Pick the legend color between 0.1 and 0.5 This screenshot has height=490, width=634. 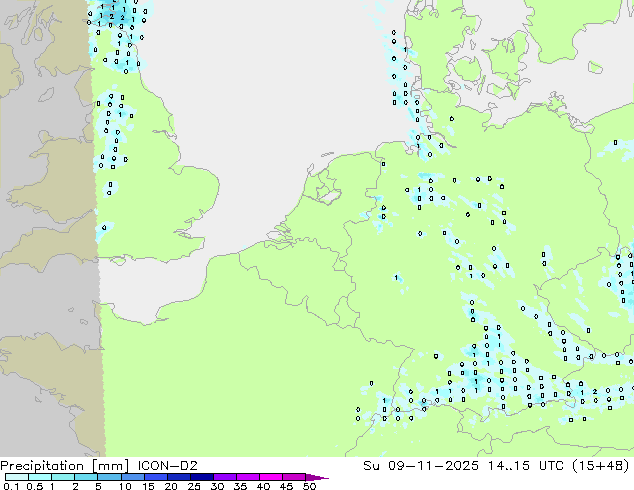17,477
